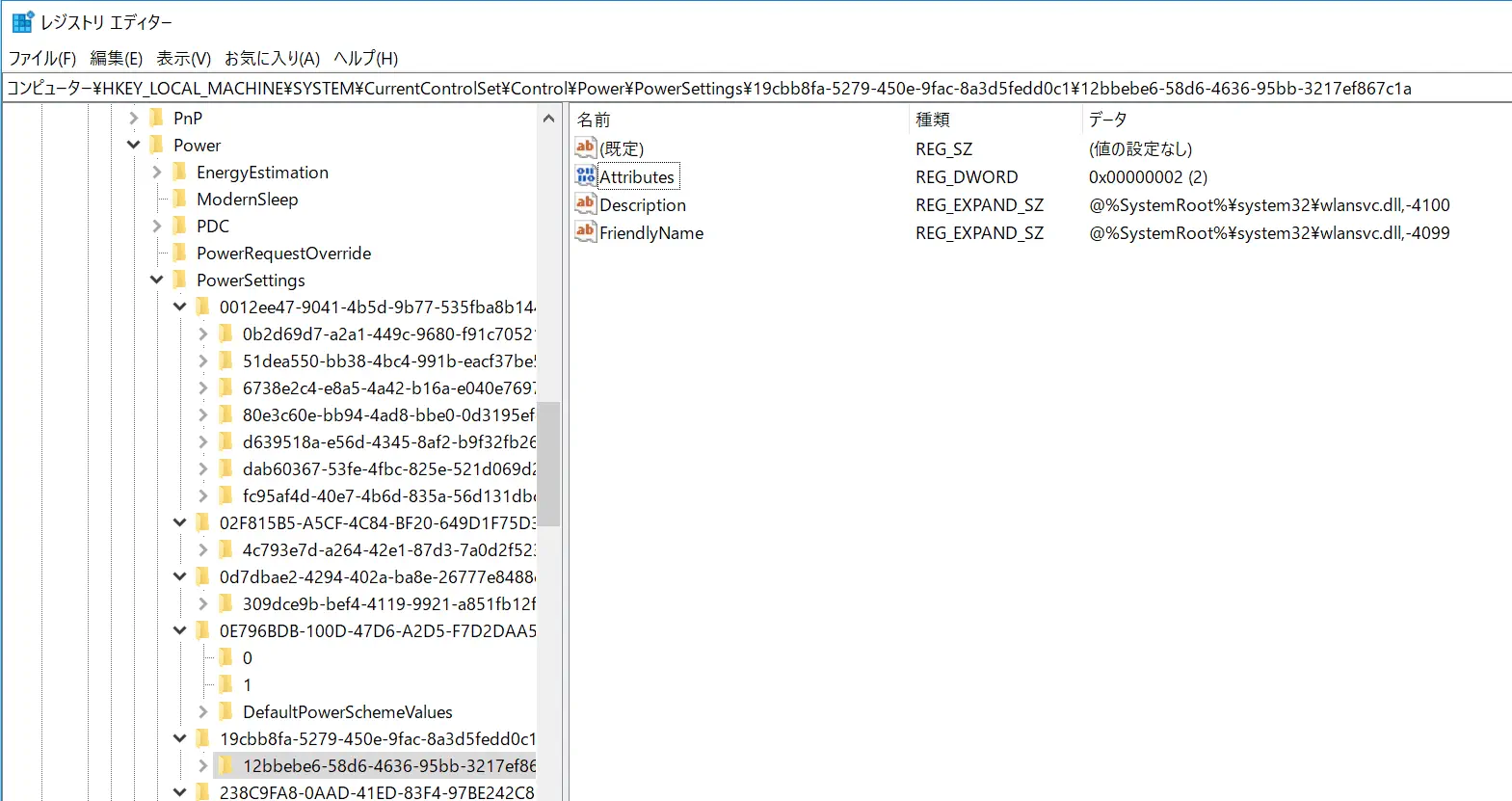Click the string icon beside FriendlyName

point(586,232)
